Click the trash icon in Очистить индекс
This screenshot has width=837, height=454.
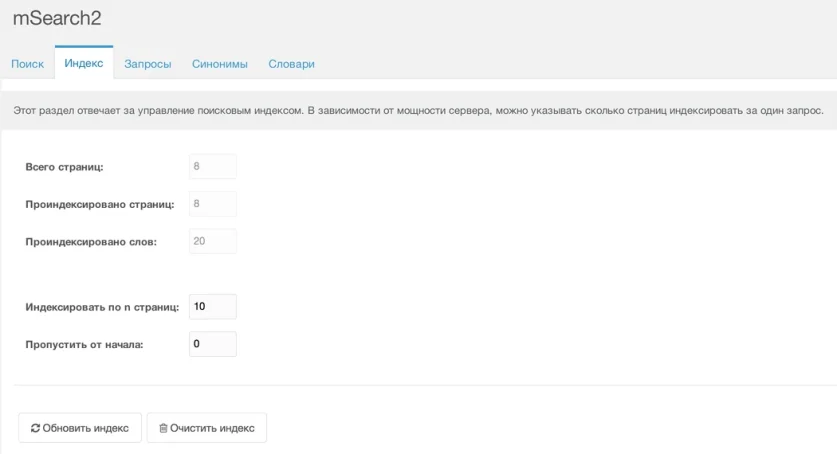click(x=163, y=429)
